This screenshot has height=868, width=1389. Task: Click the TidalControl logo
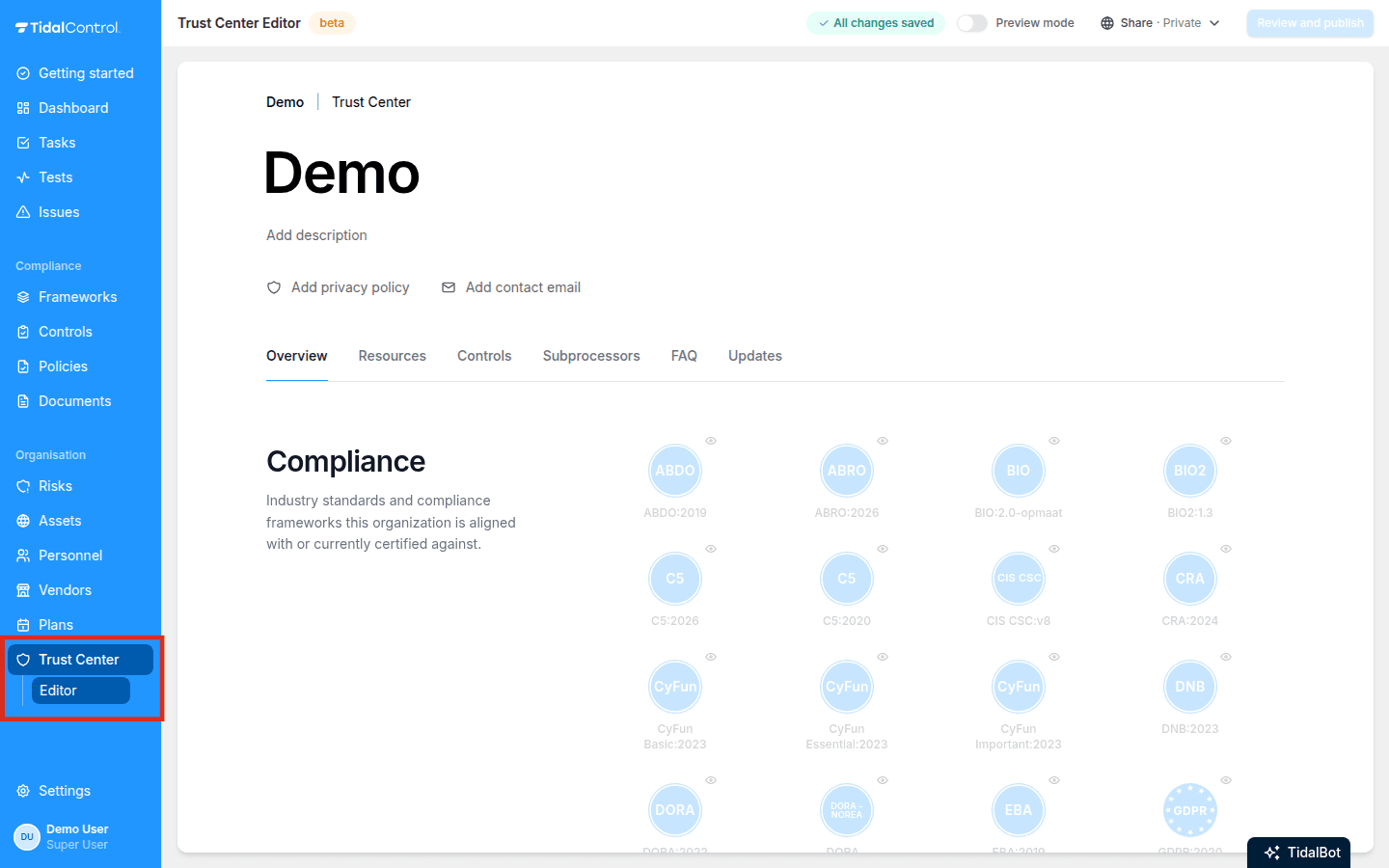coord(67,27)
